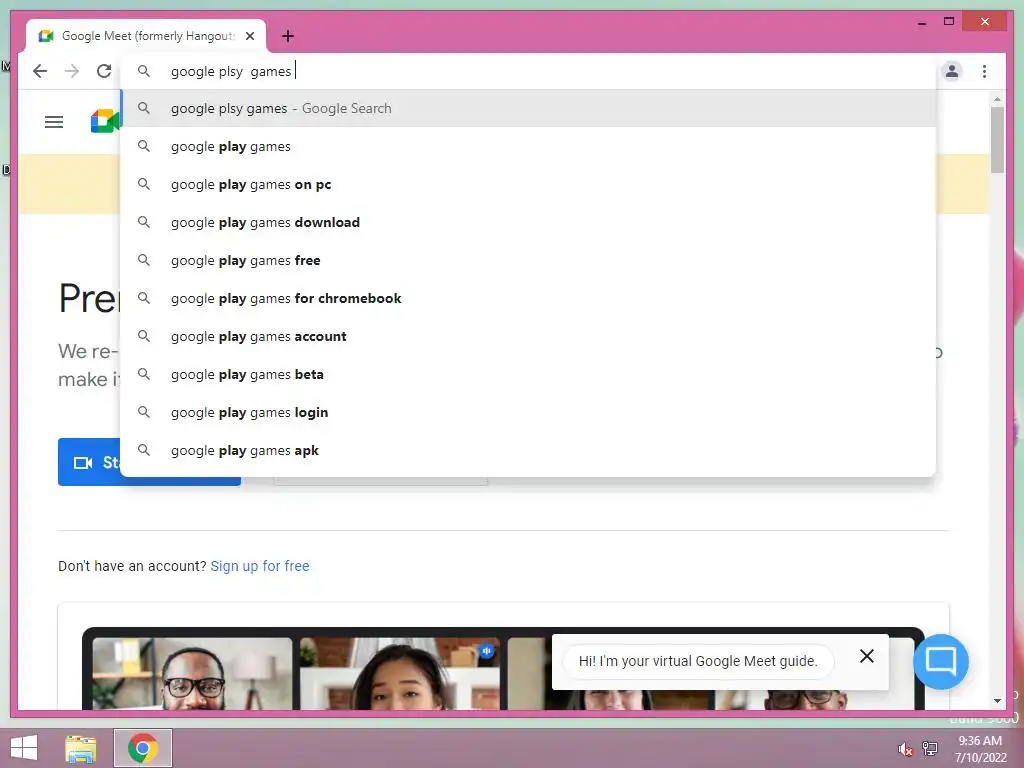Open the Google Meet hamburger menu
Image resolution: width=1024 pixels, height=768 pixels.
tap(54, 122)
